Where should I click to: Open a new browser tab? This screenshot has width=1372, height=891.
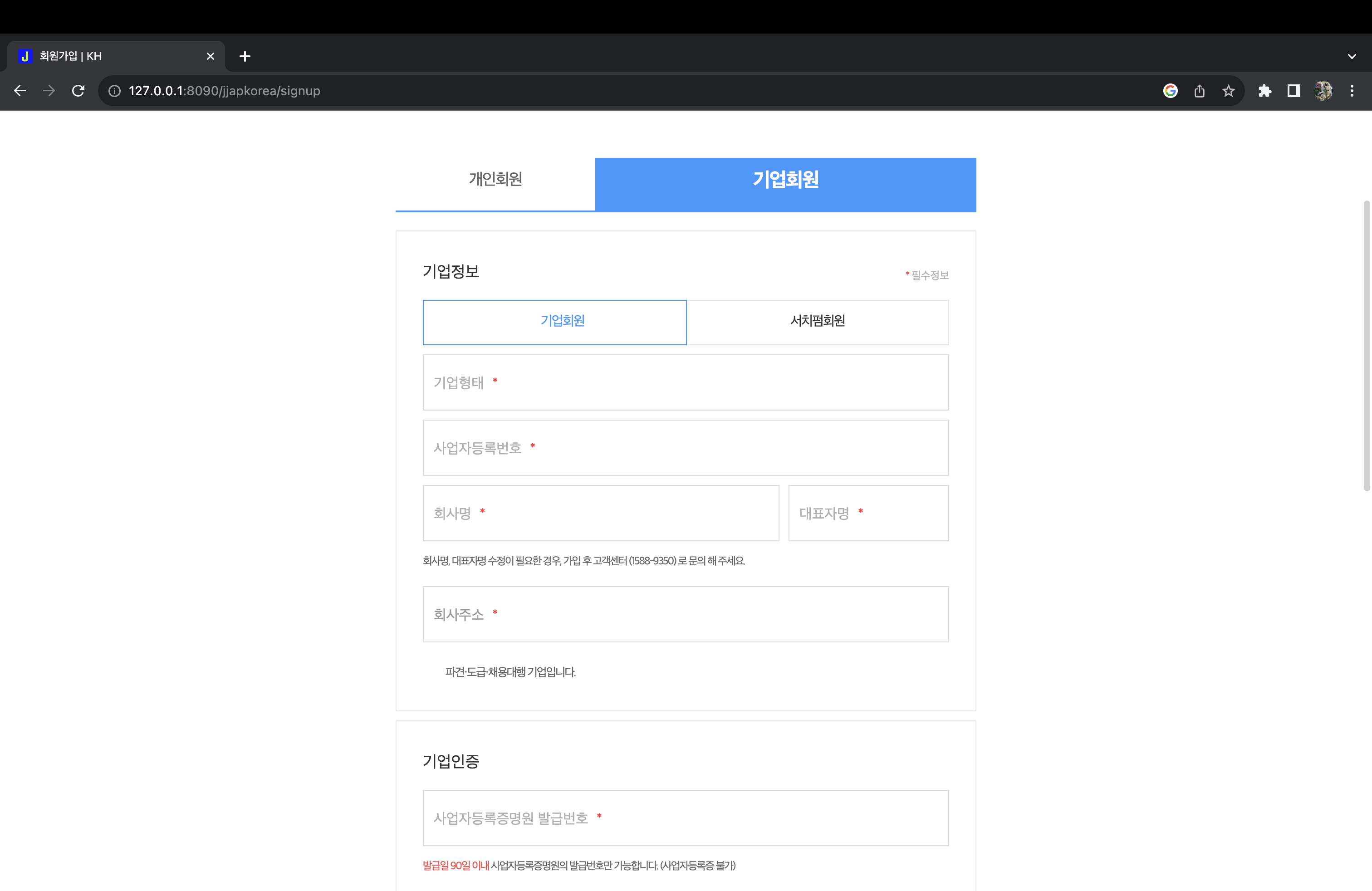(245, 56)
